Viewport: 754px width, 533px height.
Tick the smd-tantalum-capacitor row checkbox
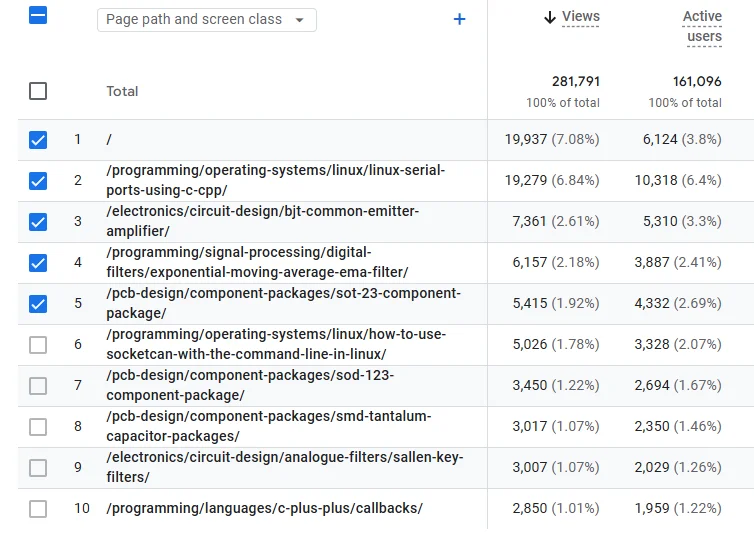[x=38, y=427]
